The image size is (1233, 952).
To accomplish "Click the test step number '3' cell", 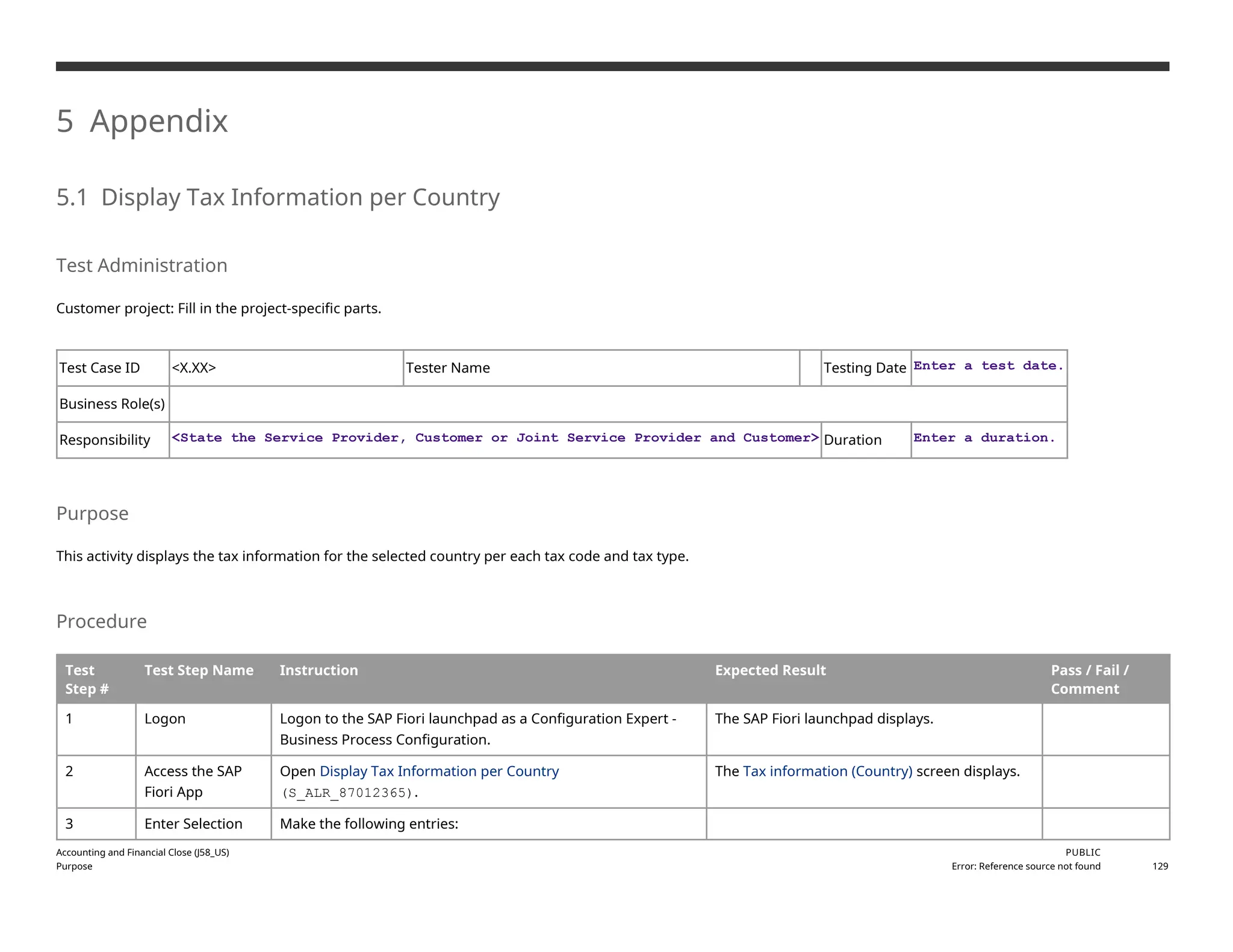I will pyautogui.click(x=96, y=824).
